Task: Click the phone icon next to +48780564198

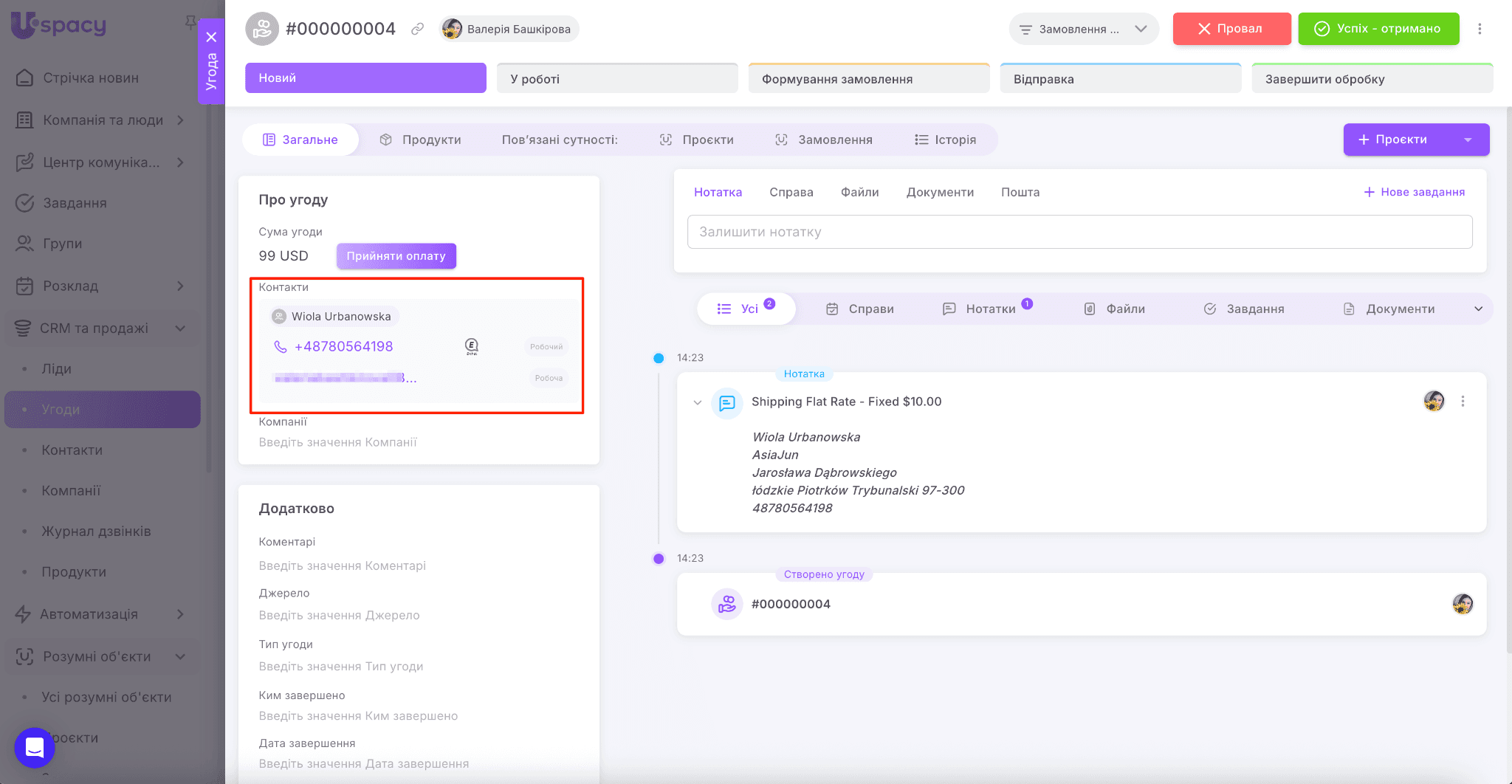Action: [x=281, y=346]
